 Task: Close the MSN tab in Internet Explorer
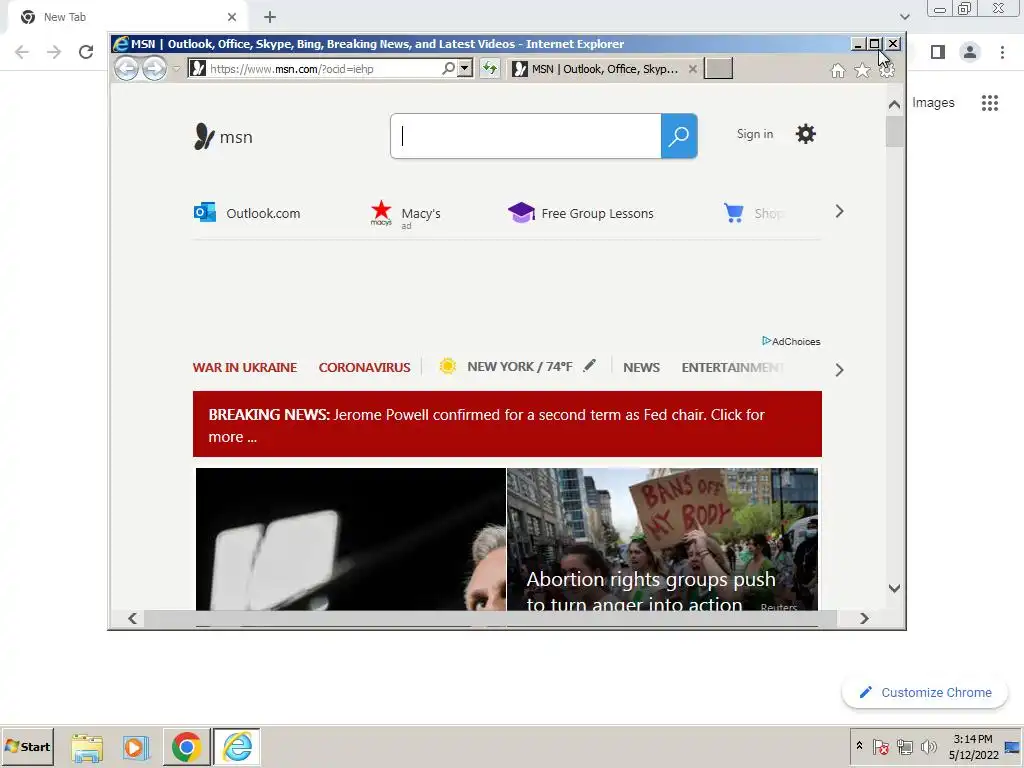tap(692, 69)
